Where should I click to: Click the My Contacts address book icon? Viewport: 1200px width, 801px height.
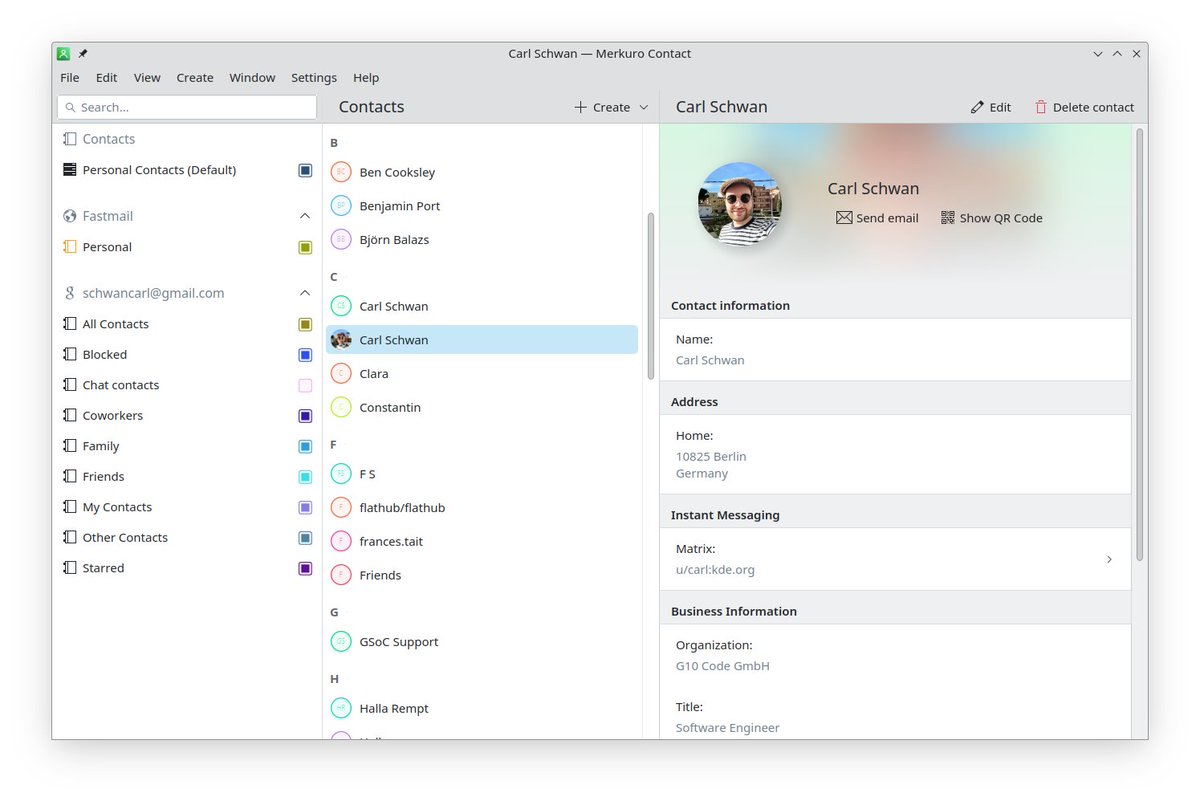click(69, 507)
